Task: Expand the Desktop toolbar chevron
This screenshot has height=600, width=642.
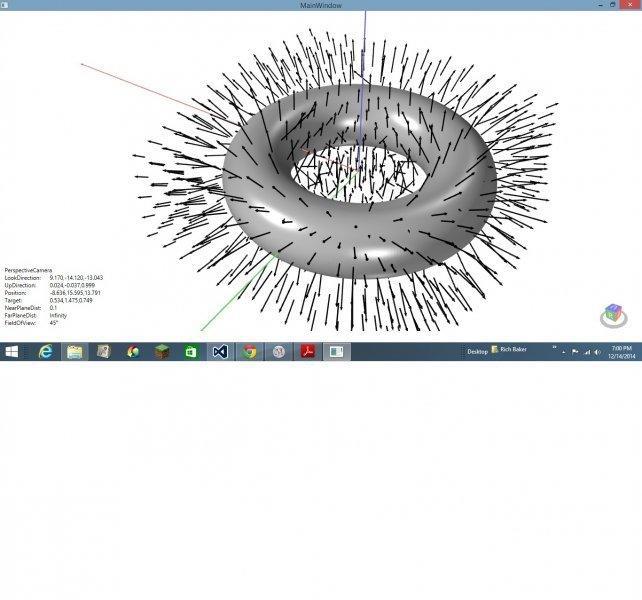Action: (x=555, y=347)
